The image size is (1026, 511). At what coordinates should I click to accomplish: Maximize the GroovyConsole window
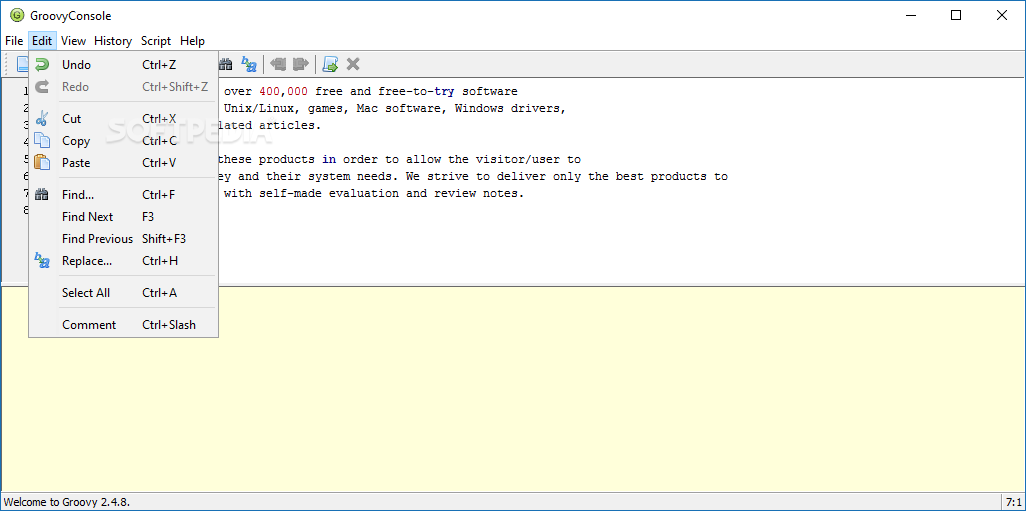pos(956,16)
